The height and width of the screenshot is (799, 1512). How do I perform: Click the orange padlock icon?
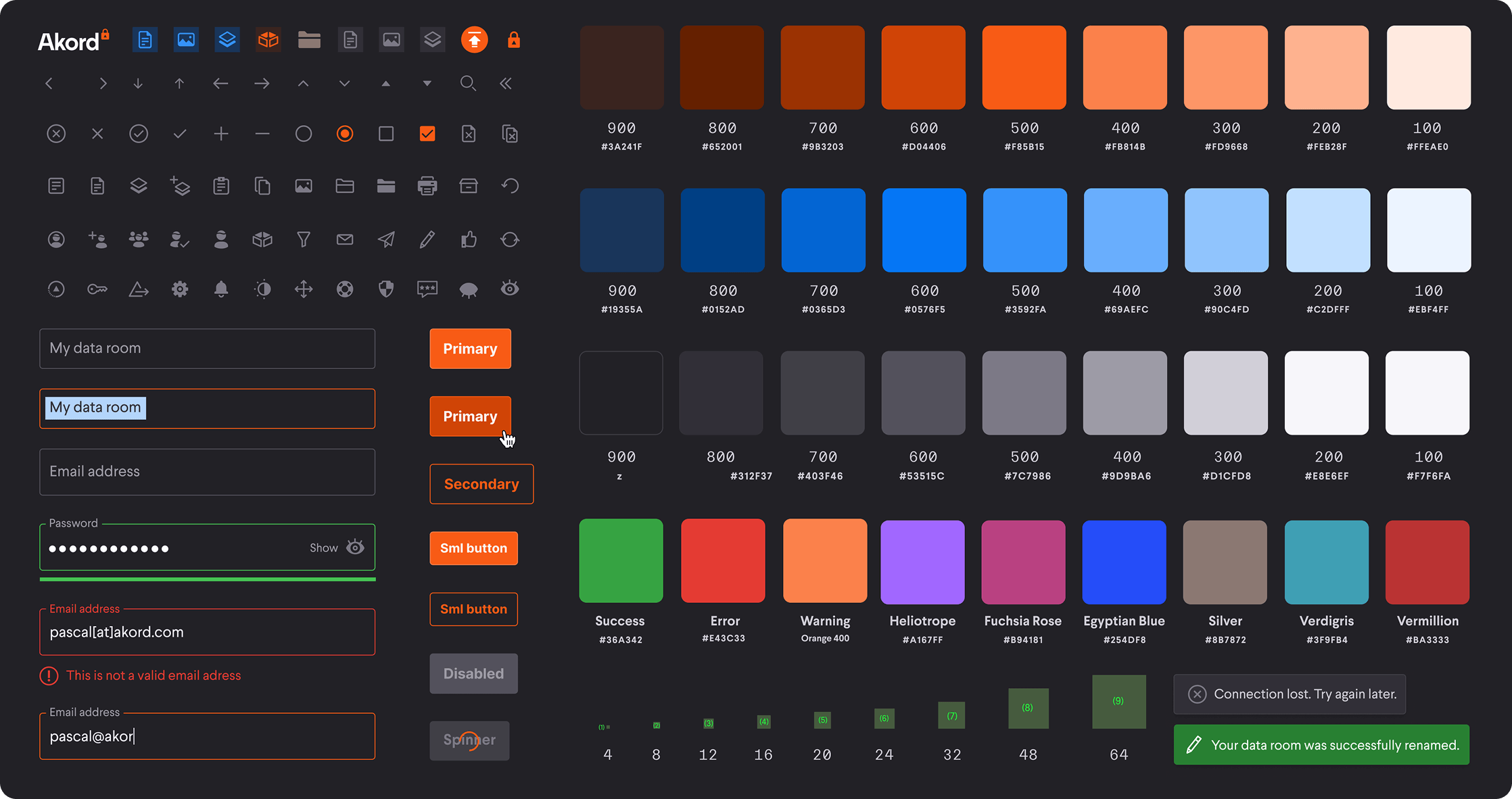coord(514,40)
